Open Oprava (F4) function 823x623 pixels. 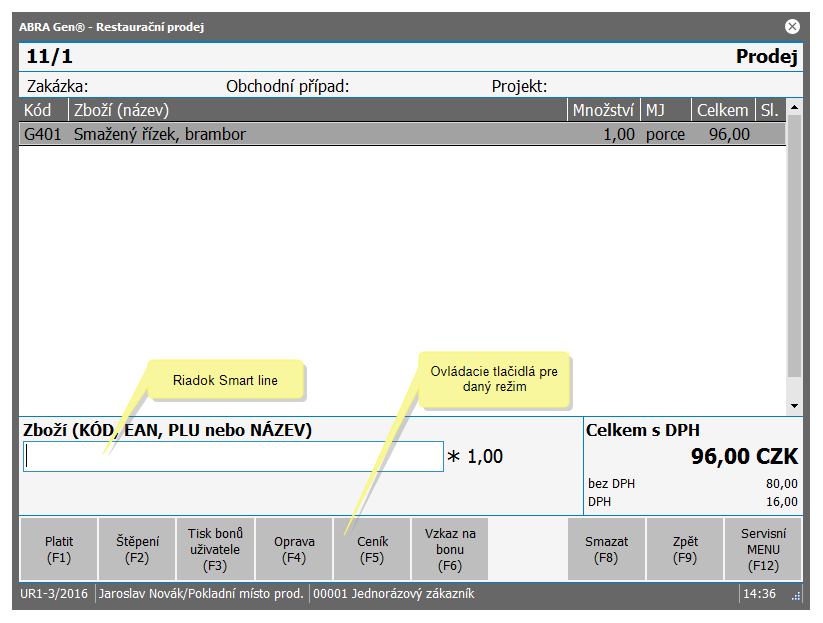coord(294,549)
